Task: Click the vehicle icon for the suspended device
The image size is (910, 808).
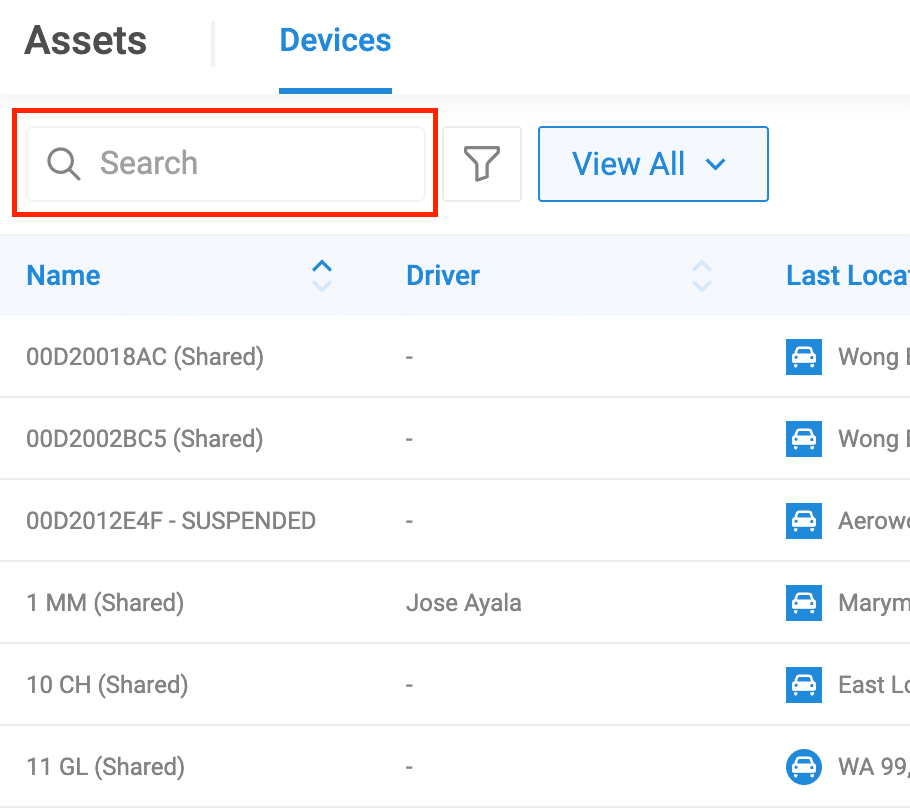Action: (803, 521)
